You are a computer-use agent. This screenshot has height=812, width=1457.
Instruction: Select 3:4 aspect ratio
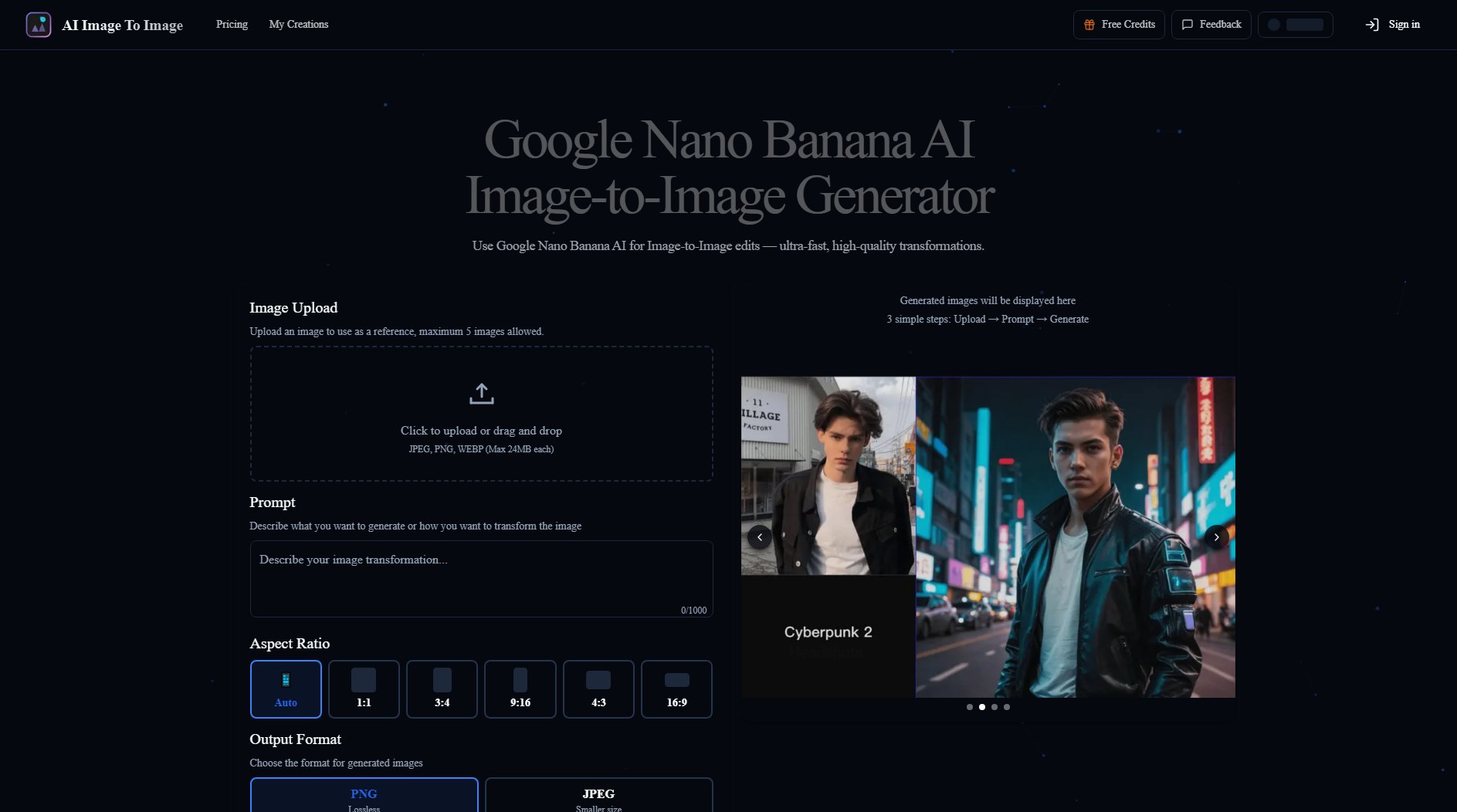[442, 689]
